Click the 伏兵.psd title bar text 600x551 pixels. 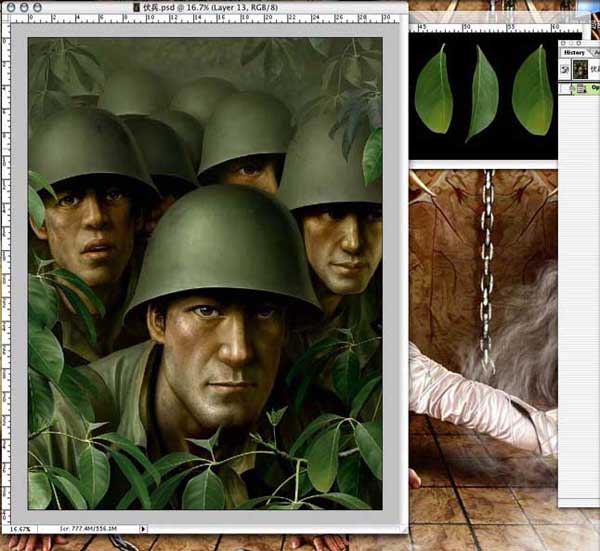210,7
